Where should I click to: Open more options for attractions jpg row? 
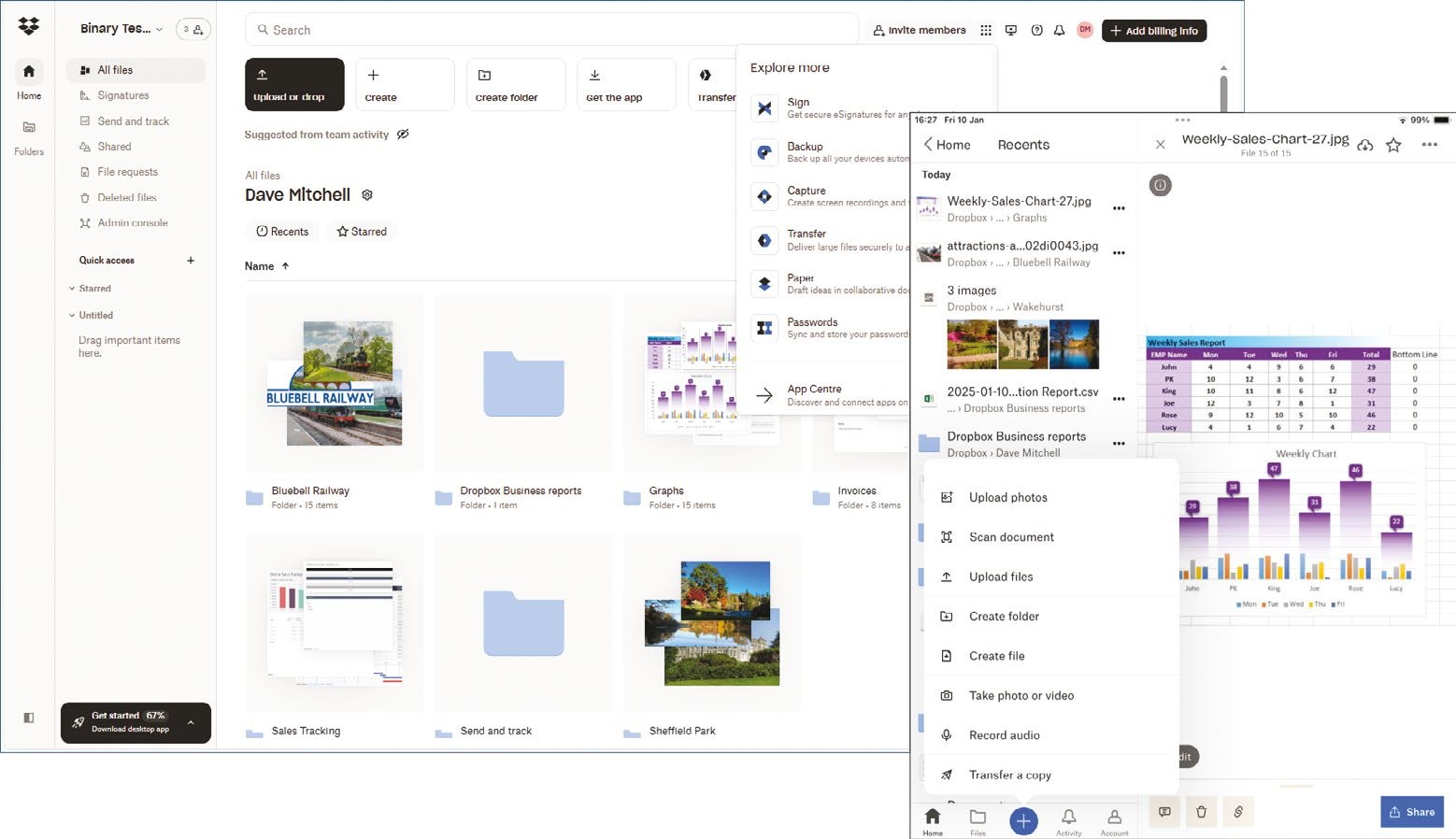(x=1119, y=253)
